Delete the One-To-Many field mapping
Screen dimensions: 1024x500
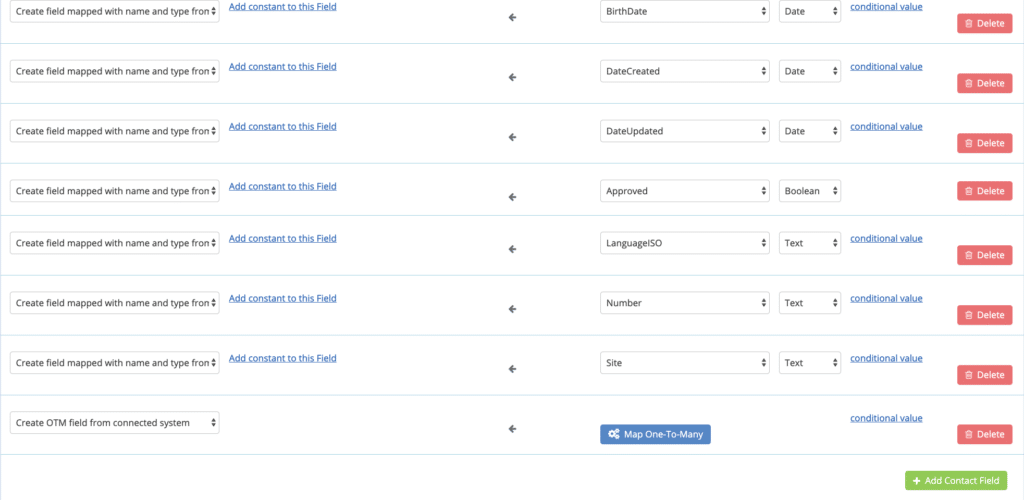(x=985, y=435)
